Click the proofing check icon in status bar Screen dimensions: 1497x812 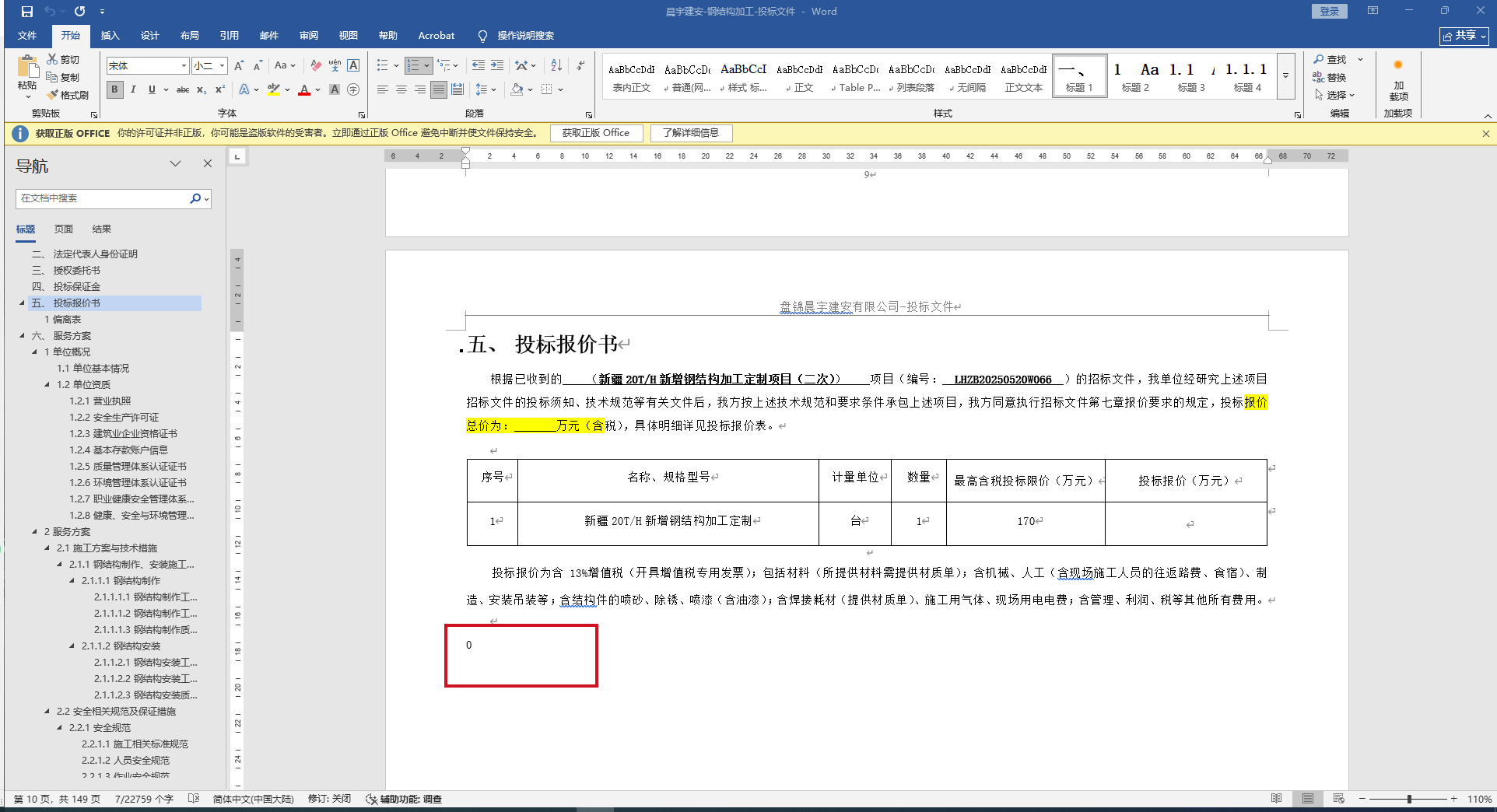(194, 799)
